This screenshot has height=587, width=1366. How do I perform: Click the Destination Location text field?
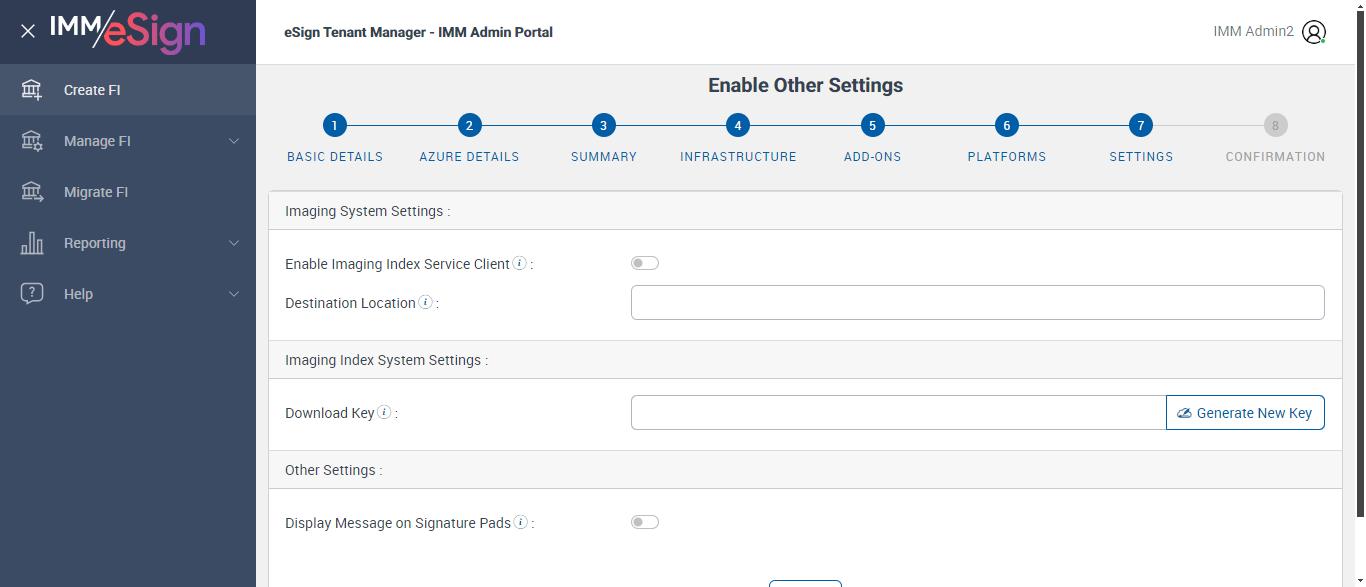click(x=977, y=302)
